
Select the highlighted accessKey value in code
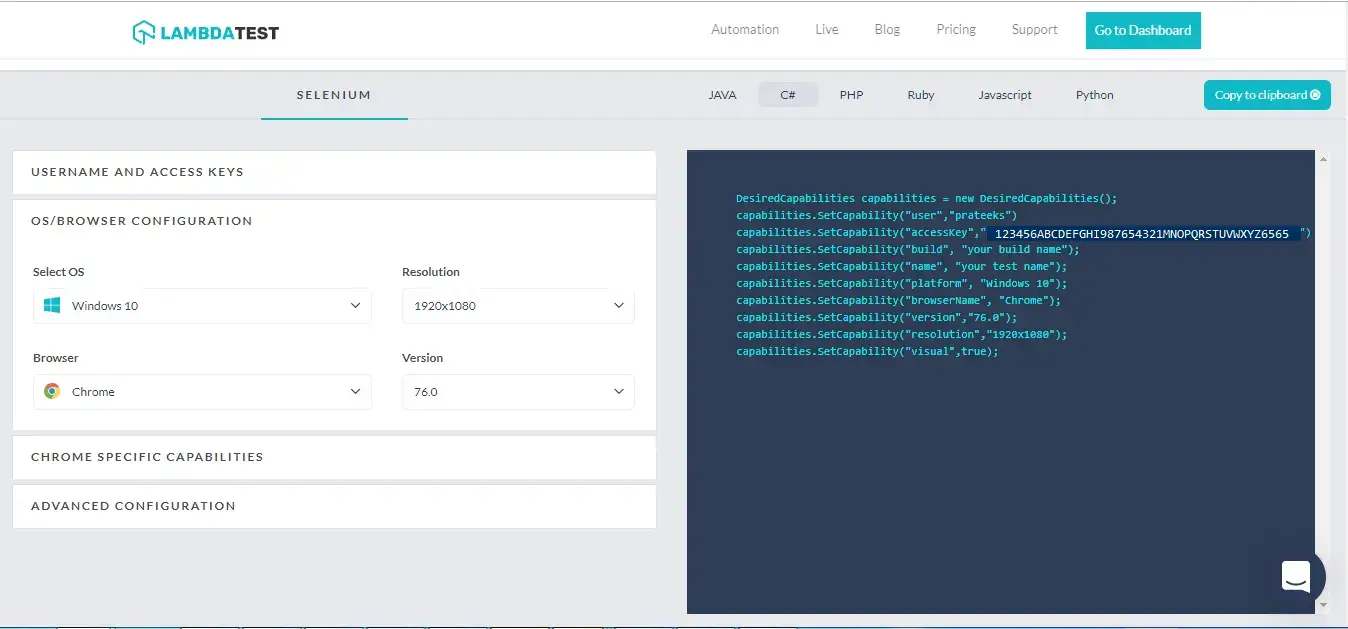(x=1140, y=233)
